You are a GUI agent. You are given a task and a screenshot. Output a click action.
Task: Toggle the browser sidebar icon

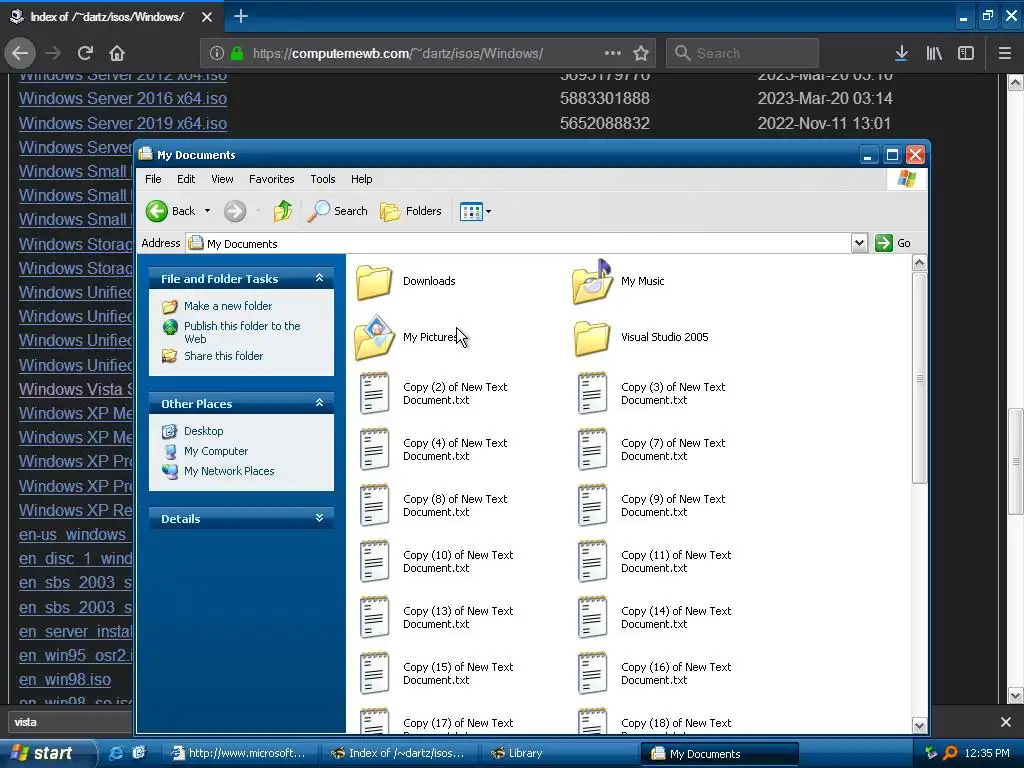(966, 54)
